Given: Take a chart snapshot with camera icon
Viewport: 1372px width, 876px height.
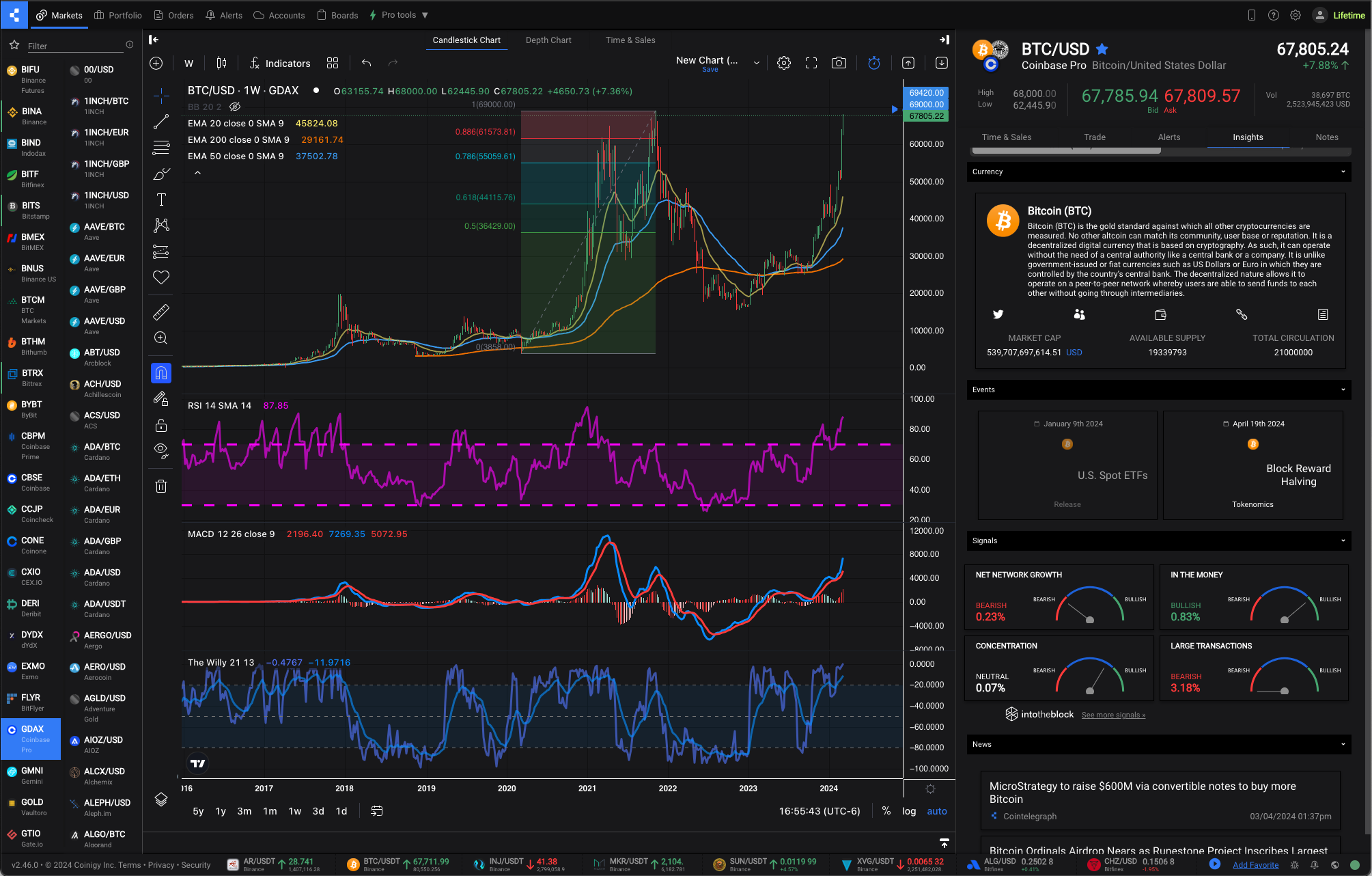Looking at the screenshot, I should pyautogui.click(x=839, y=63).
